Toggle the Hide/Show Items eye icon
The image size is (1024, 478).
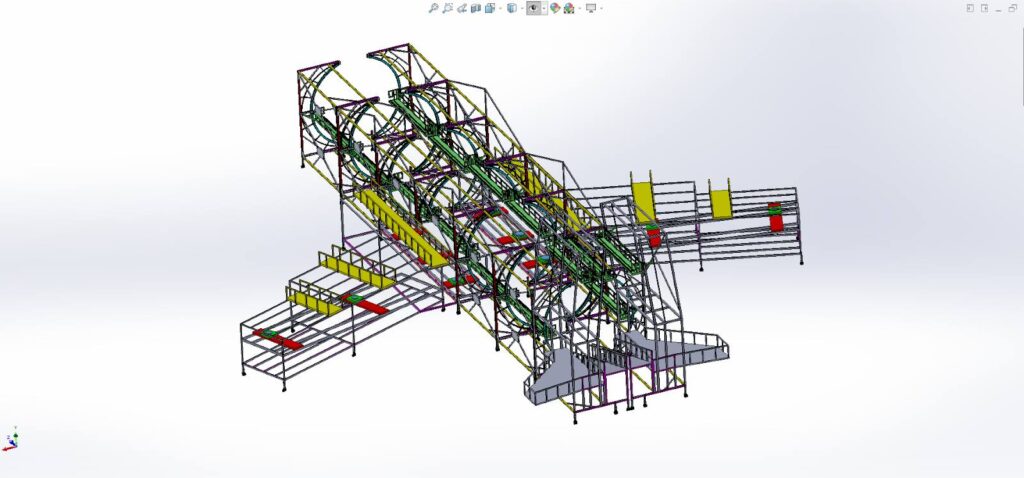coord(534,8)
